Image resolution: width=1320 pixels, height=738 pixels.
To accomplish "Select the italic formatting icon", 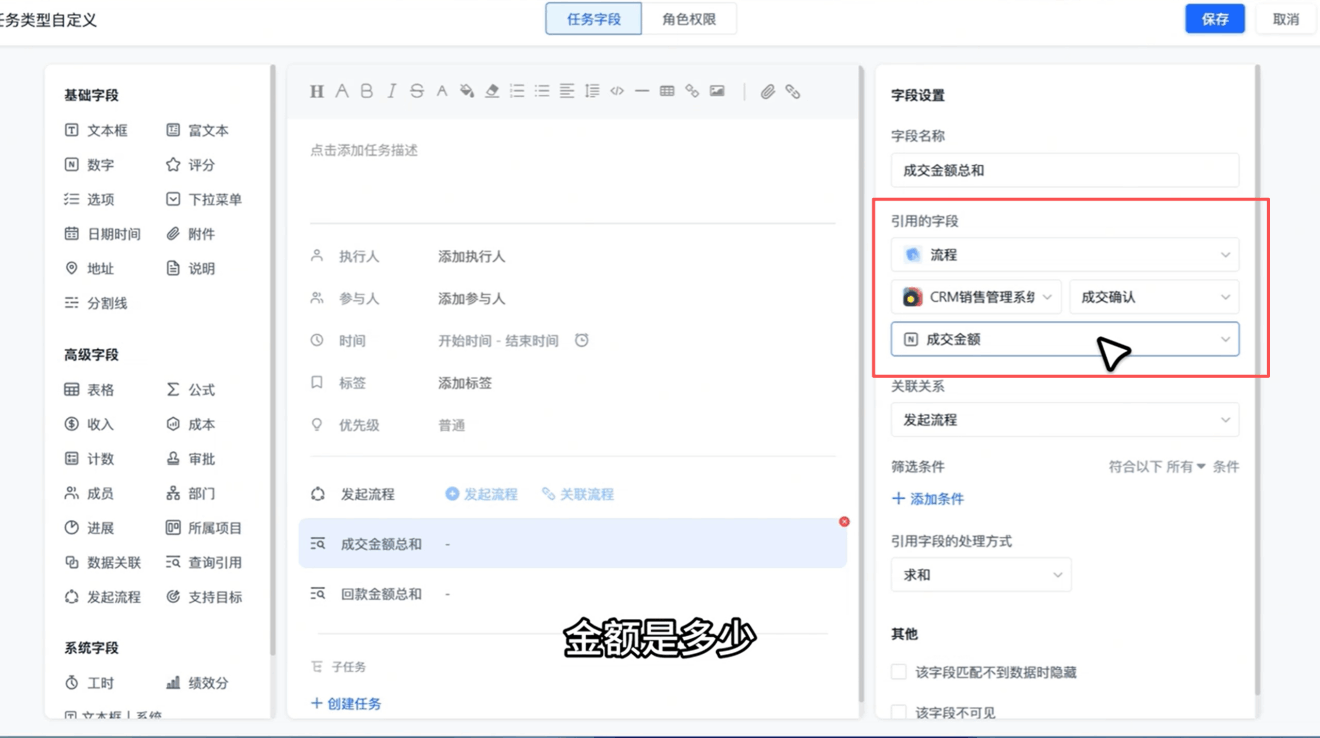I will click(392, 91).
